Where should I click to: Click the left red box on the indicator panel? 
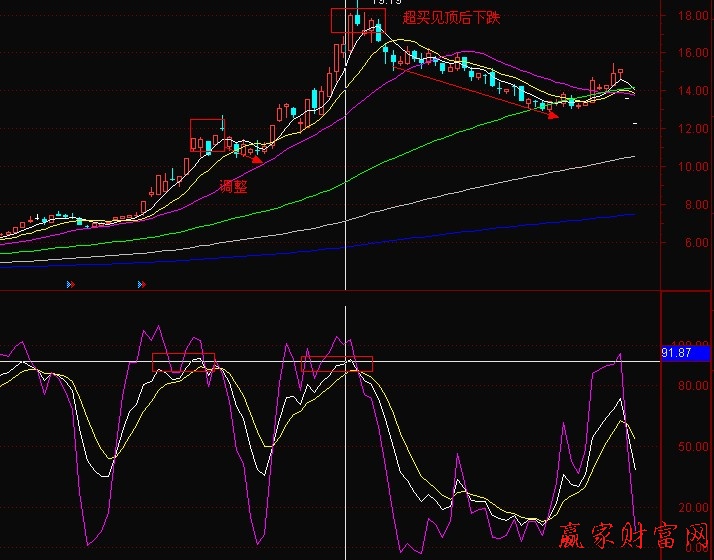click(x=183, y=362)
